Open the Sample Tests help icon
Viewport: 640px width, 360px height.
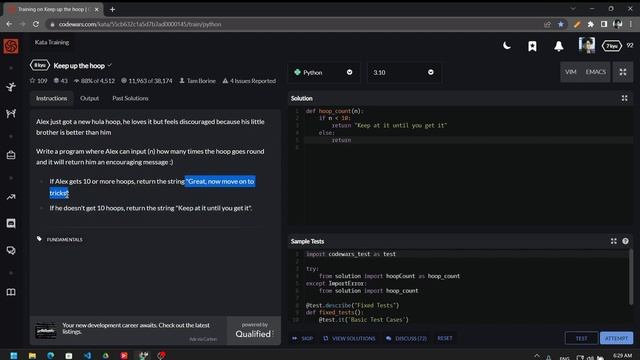pos(625,241)
